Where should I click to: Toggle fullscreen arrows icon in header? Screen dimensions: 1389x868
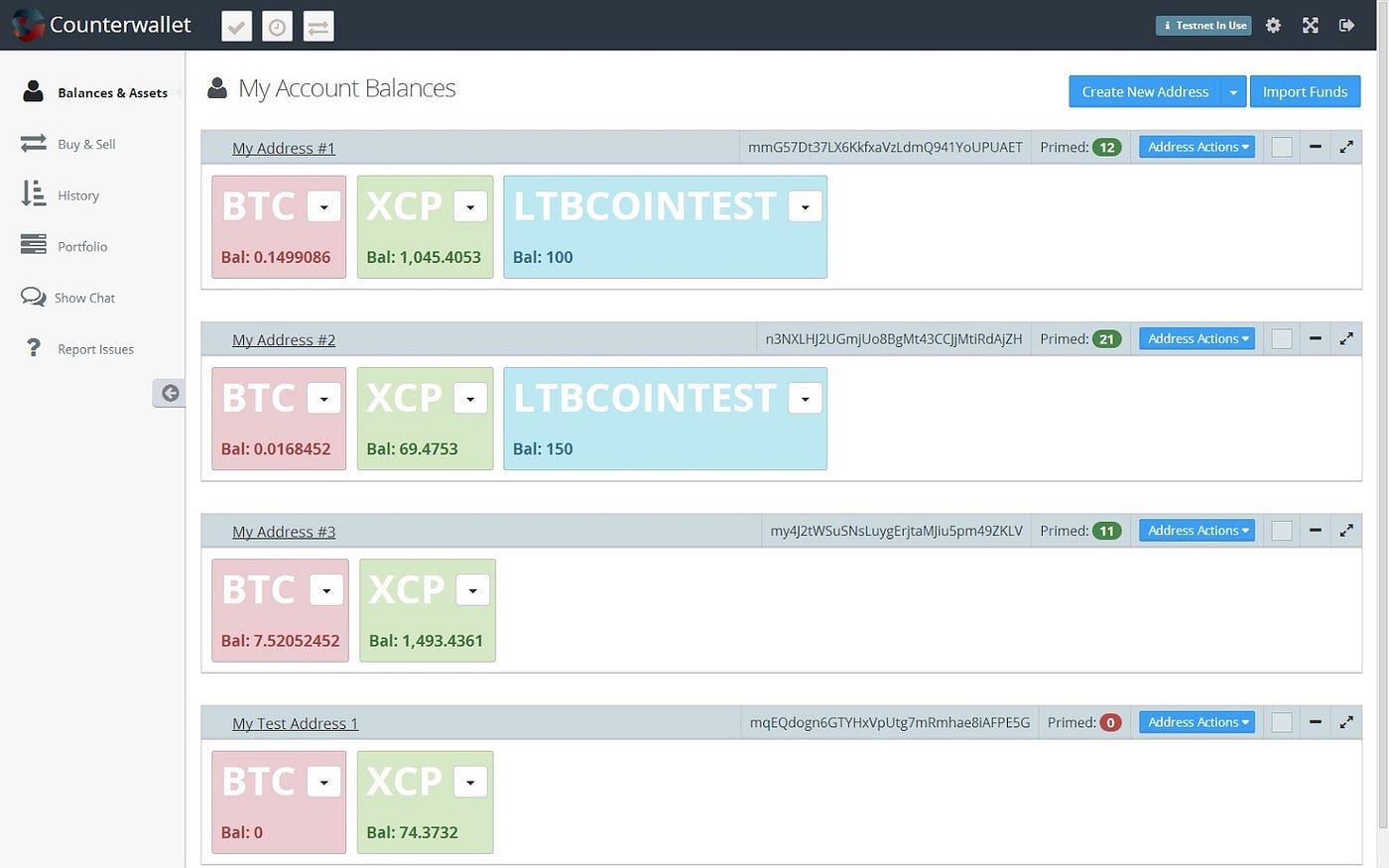coord(1310,26)
